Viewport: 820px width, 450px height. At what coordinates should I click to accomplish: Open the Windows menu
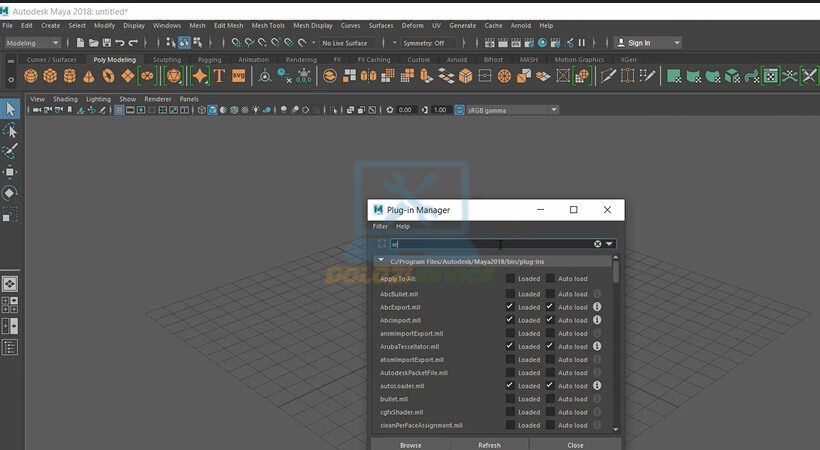click(x=167, y=25)
